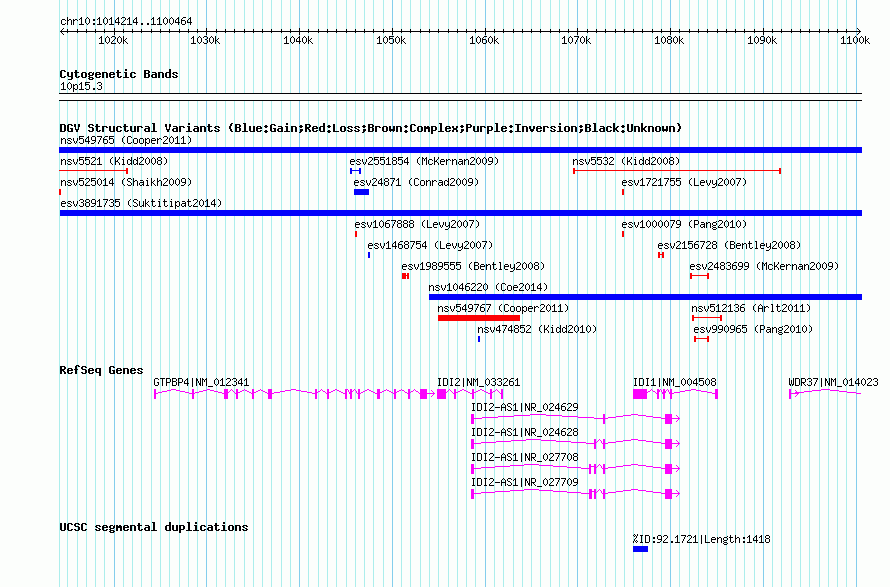Click the IDI2-AS1|NR_027708 transcript label
890x587 pixels.
pos(524,458)
